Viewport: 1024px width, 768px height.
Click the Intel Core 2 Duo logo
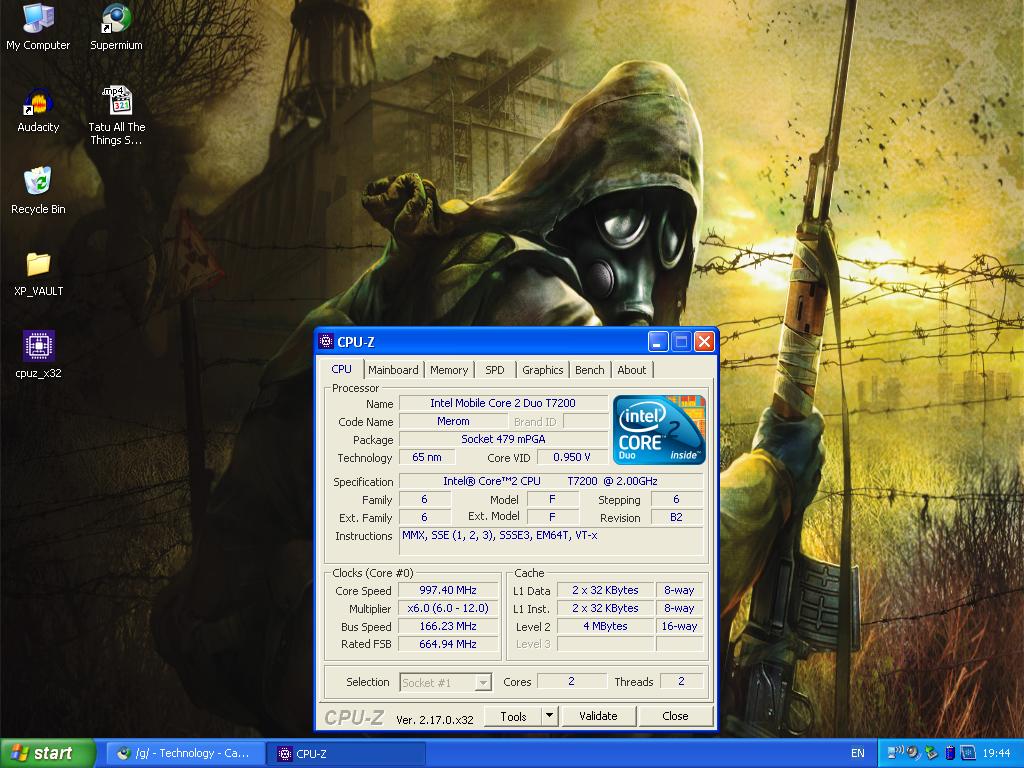(659, 430)
